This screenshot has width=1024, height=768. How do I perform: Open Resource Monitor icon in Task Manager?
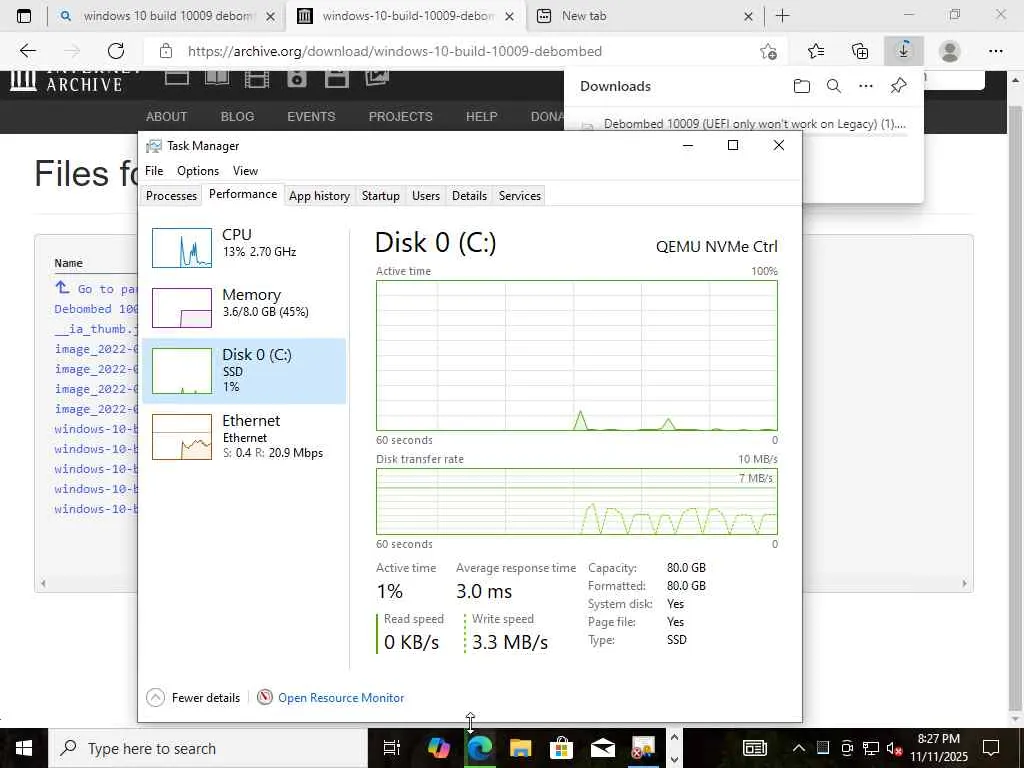[264, 697]
